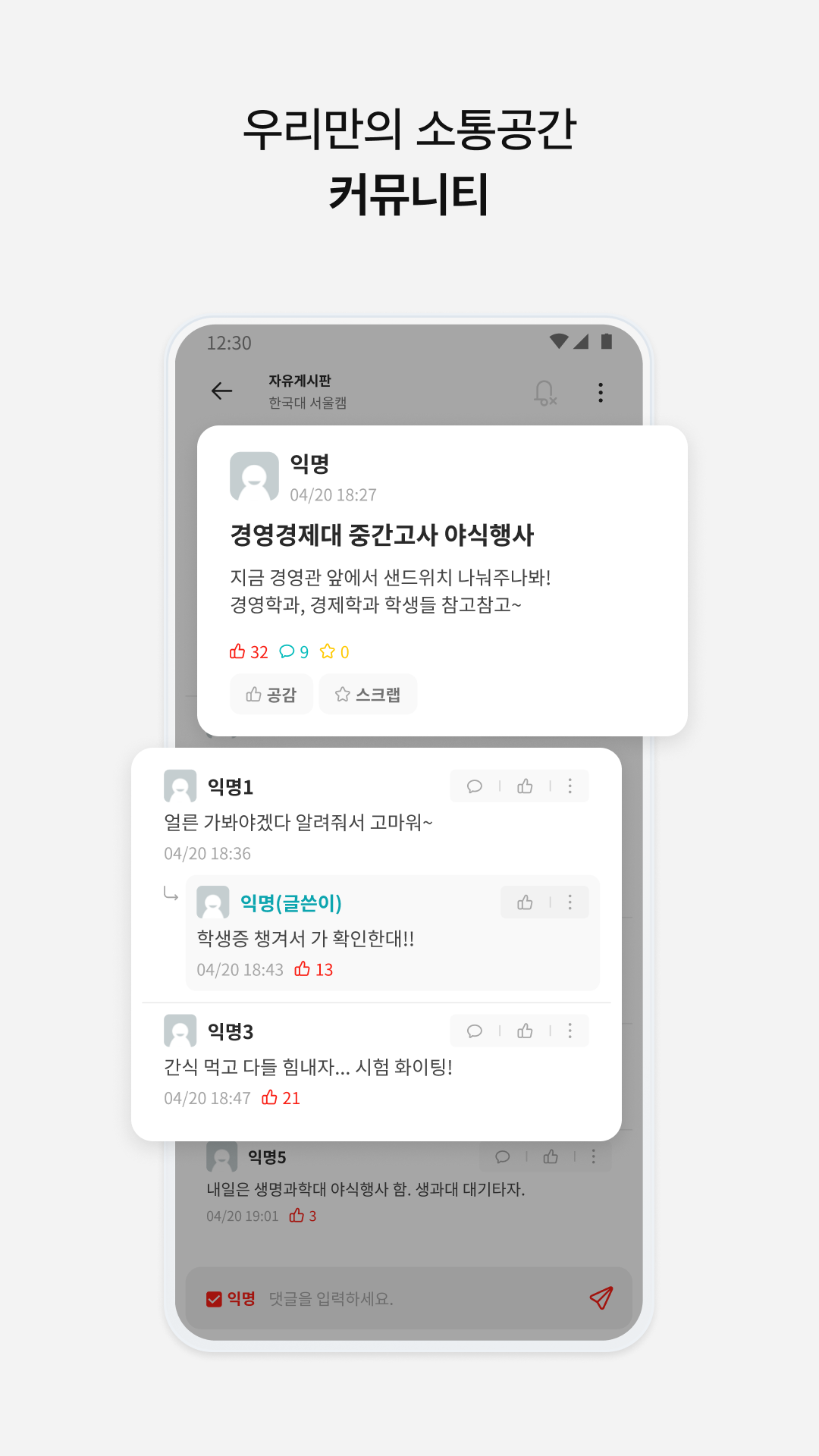819x1456 pixels.
Task: Click the reply icon on 익명5 comment
Action: 502,1156
